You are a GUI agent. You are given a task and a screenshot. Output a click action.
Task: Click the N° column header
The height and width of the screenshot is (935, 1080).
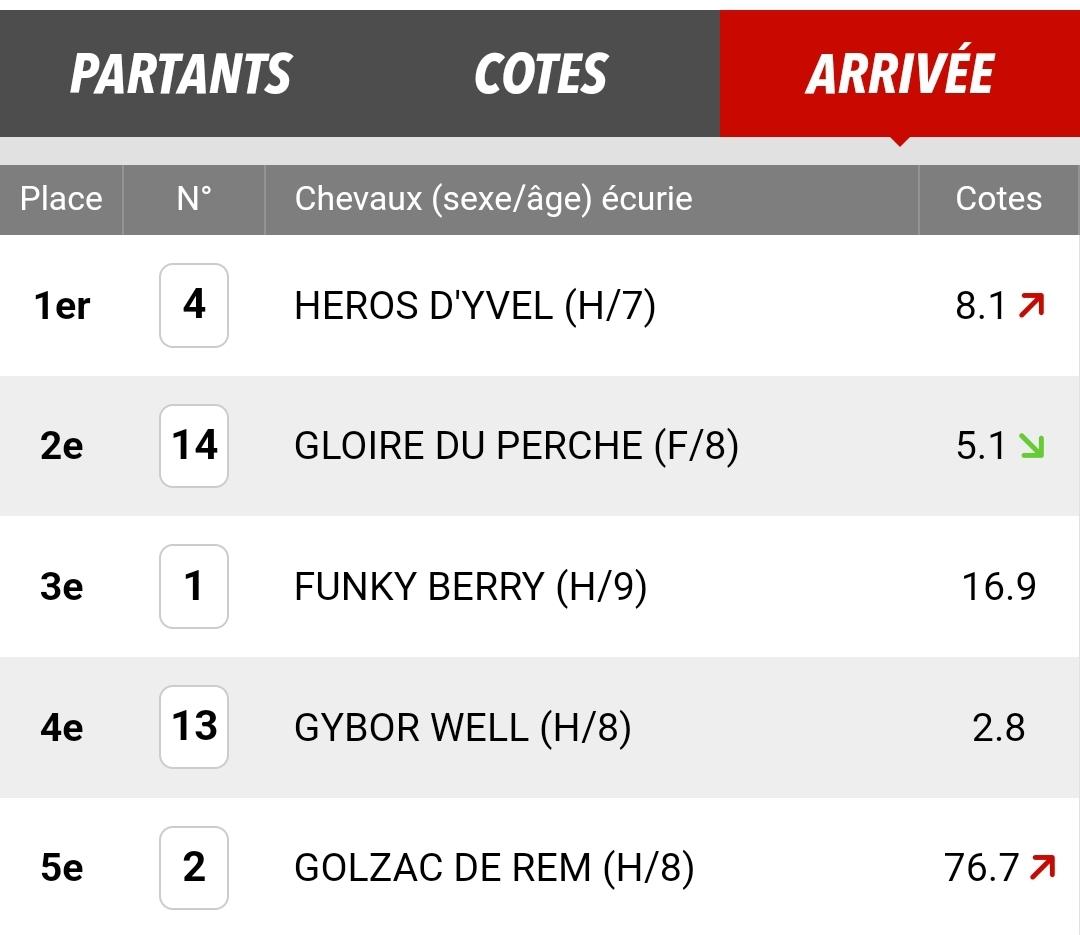194,199
